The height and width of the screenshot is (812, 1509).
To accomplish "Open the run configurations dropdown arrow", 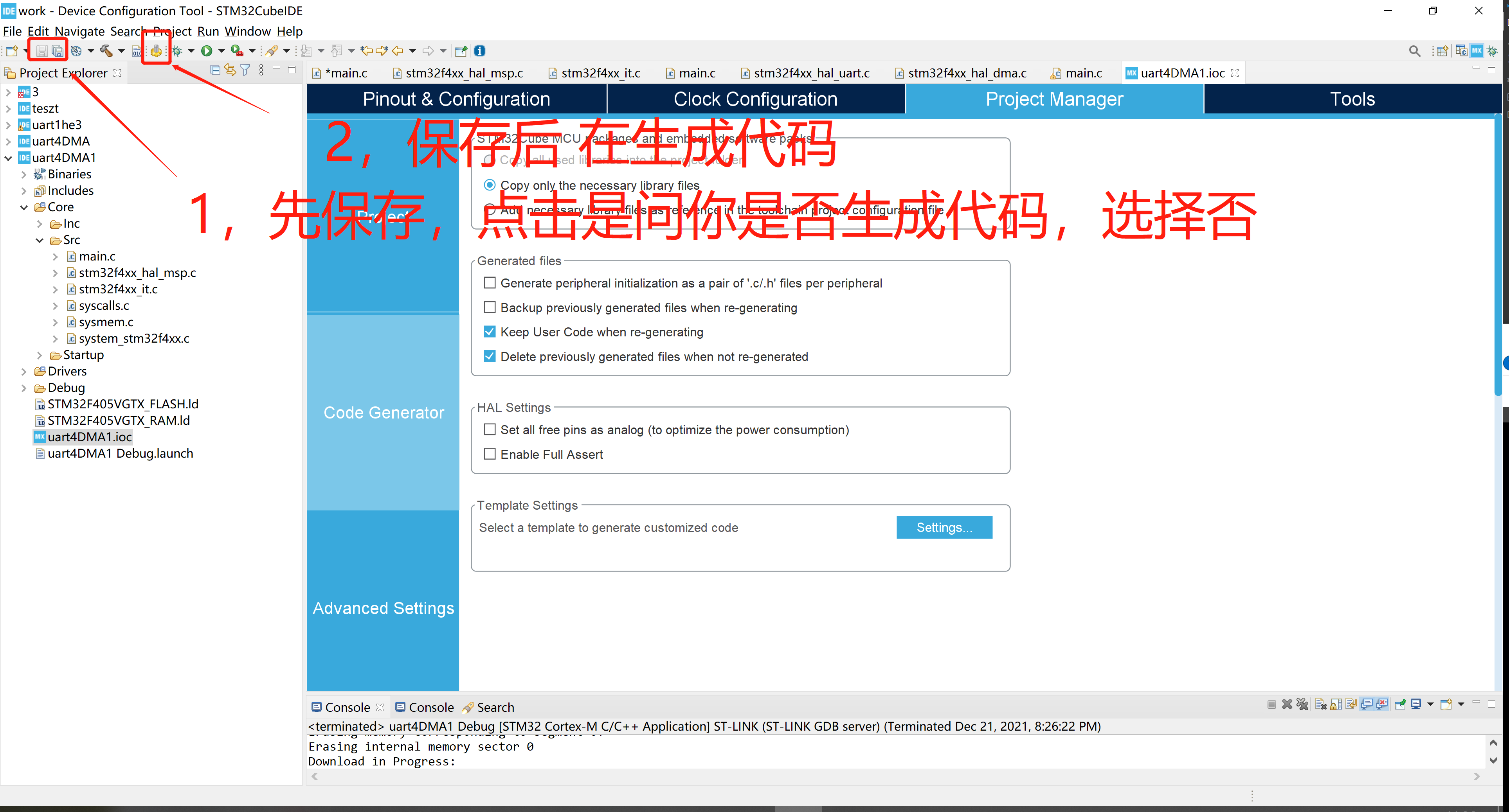I will [221, 50].
